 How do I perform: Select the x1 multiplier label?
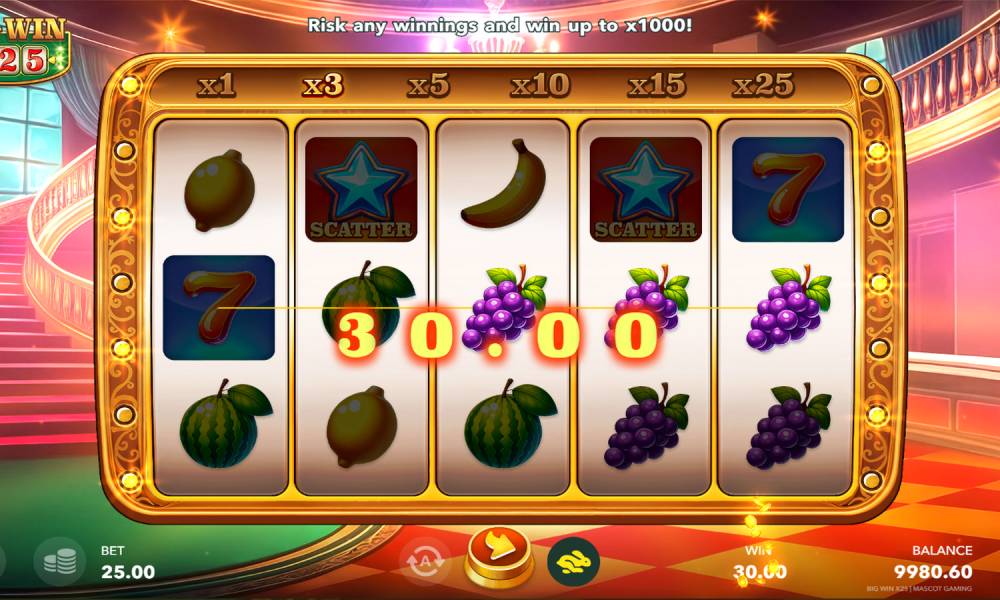tap(216, 85)
